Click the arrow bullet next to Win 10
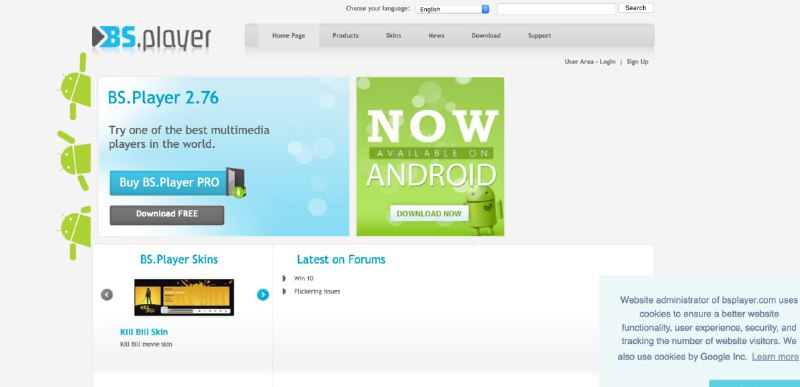The height and width of the screenshot is (387, 800). (x=284, y=278)
